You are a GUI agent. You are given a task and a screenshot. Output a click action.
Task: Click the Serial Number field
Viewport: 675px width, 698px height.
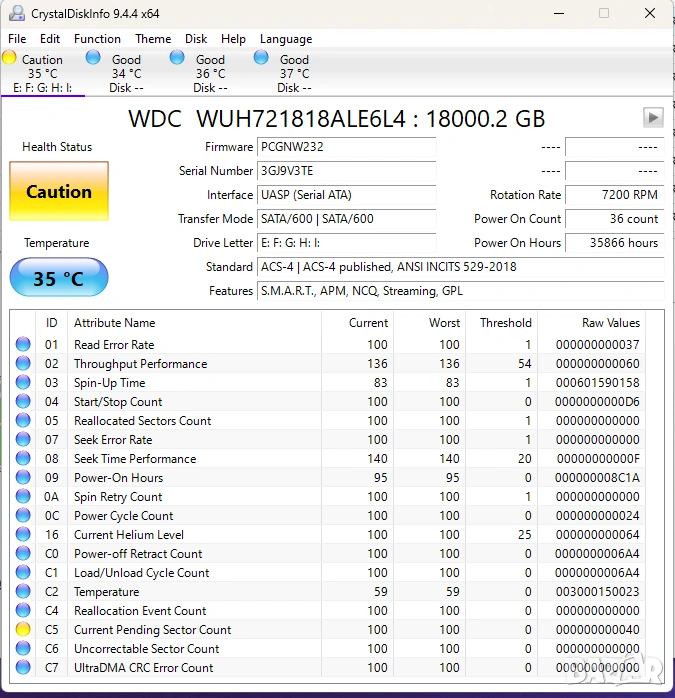coord(346,171)
